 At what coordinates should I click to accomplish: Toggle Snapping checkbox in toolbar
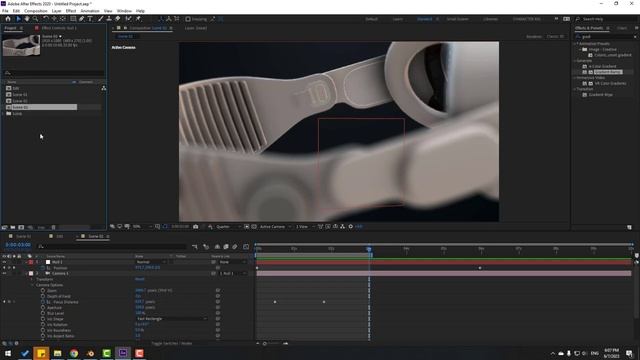[x=188, y=19]
